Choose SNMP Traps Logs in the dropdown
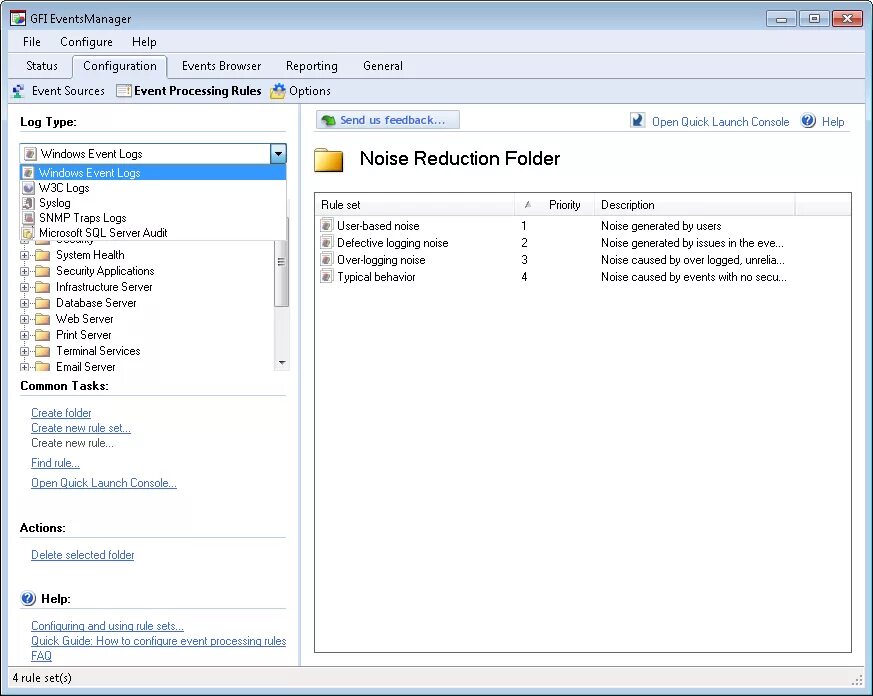This screenshot has width=873, height=696. 153,218
